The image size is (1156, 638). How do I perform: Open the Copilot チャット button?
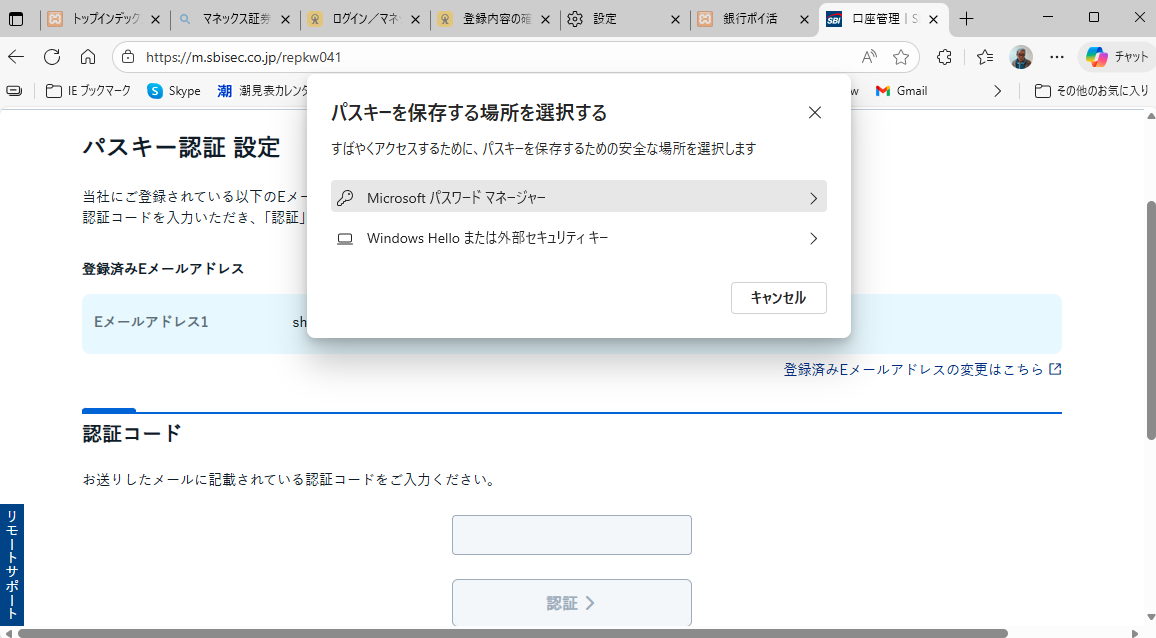(x=1117, y=57)
